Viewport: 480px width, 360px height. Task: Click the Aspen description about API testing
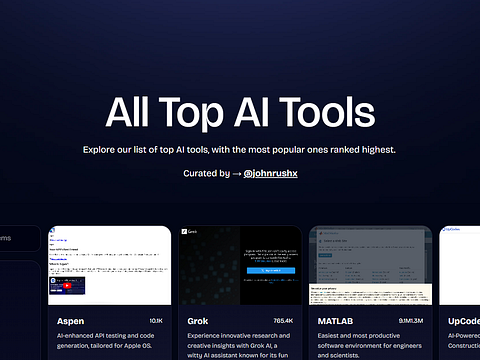coord(105,341)
